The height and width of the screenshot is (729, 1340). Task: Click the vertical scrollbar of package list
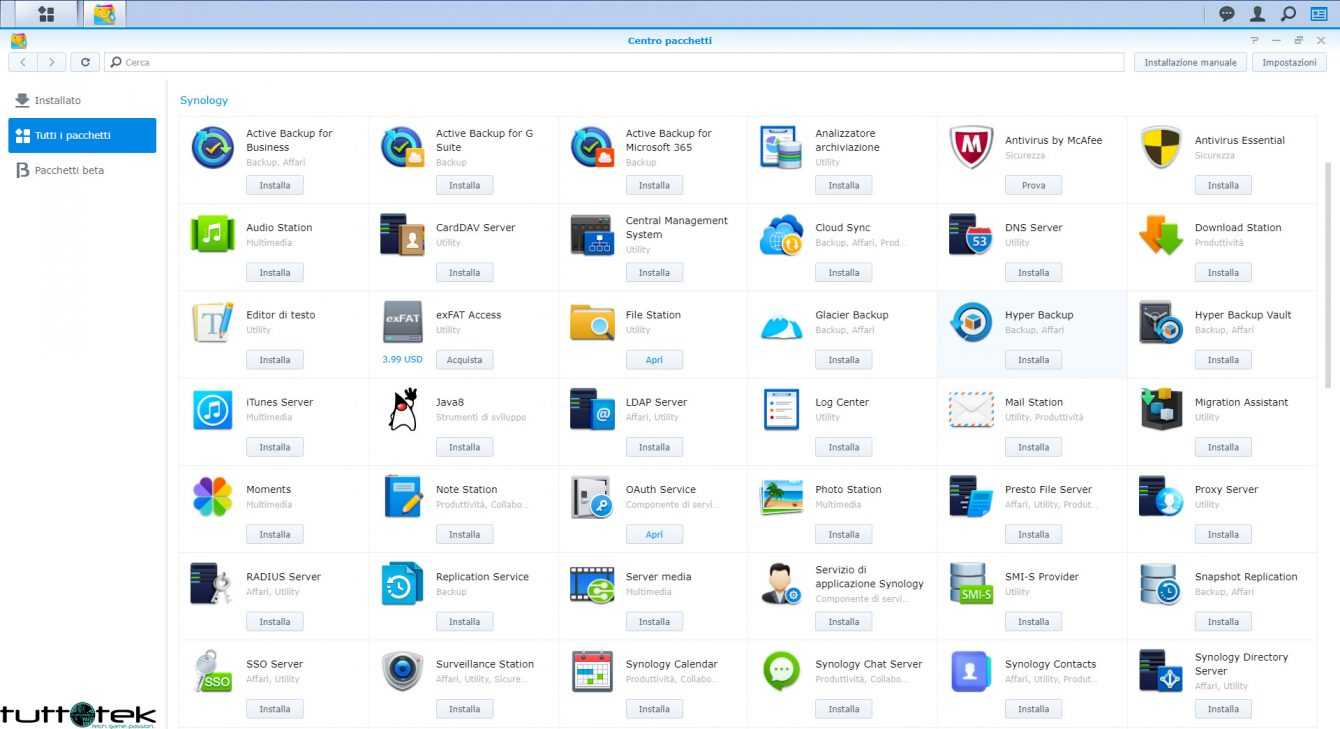1328,274
